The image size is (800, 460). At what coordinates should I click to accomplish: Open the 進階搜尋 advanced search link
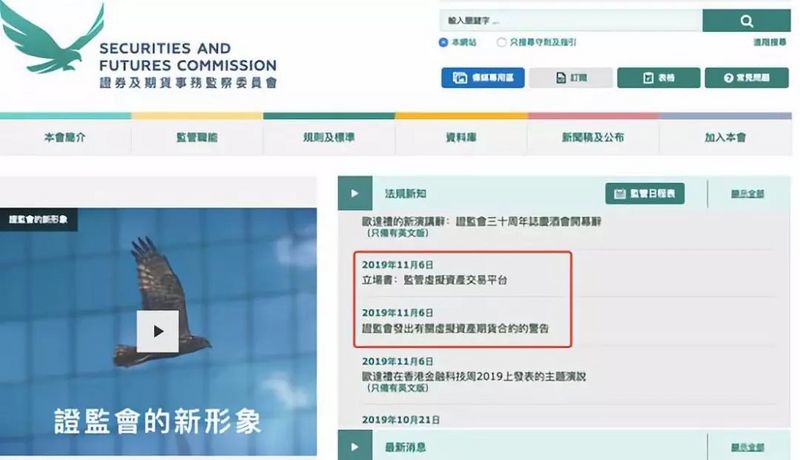(770, 42)
